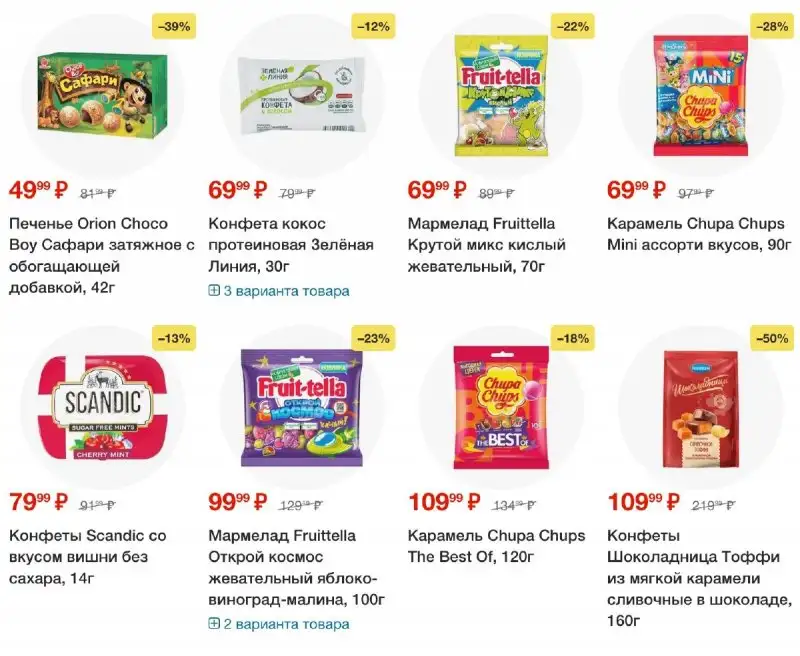The height and width of the screenshot is (656, 800).
Task: Click the plus icon beside '2 варианта товара'
Action: click(214, 624)
